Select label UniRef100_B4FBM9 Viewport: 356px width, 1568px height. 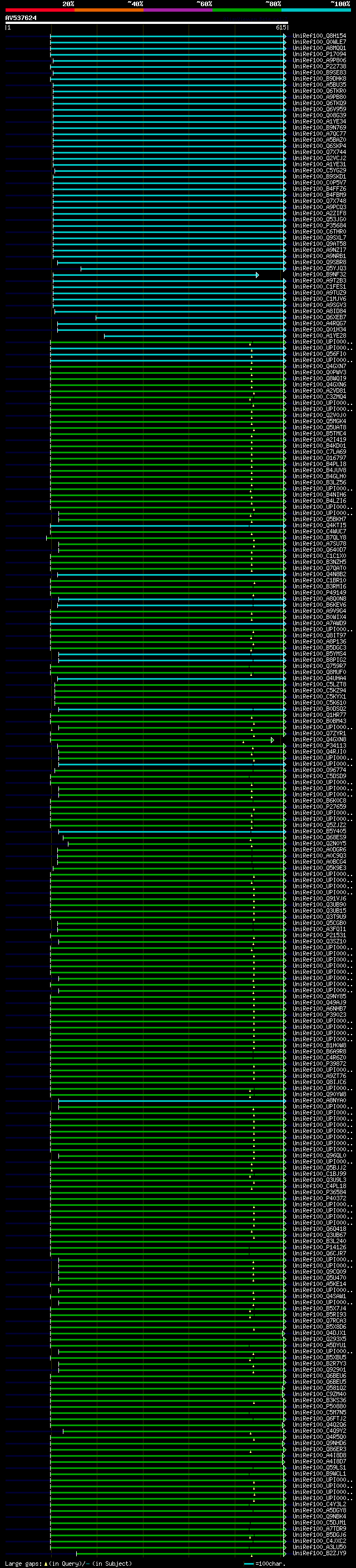[319, 195]
